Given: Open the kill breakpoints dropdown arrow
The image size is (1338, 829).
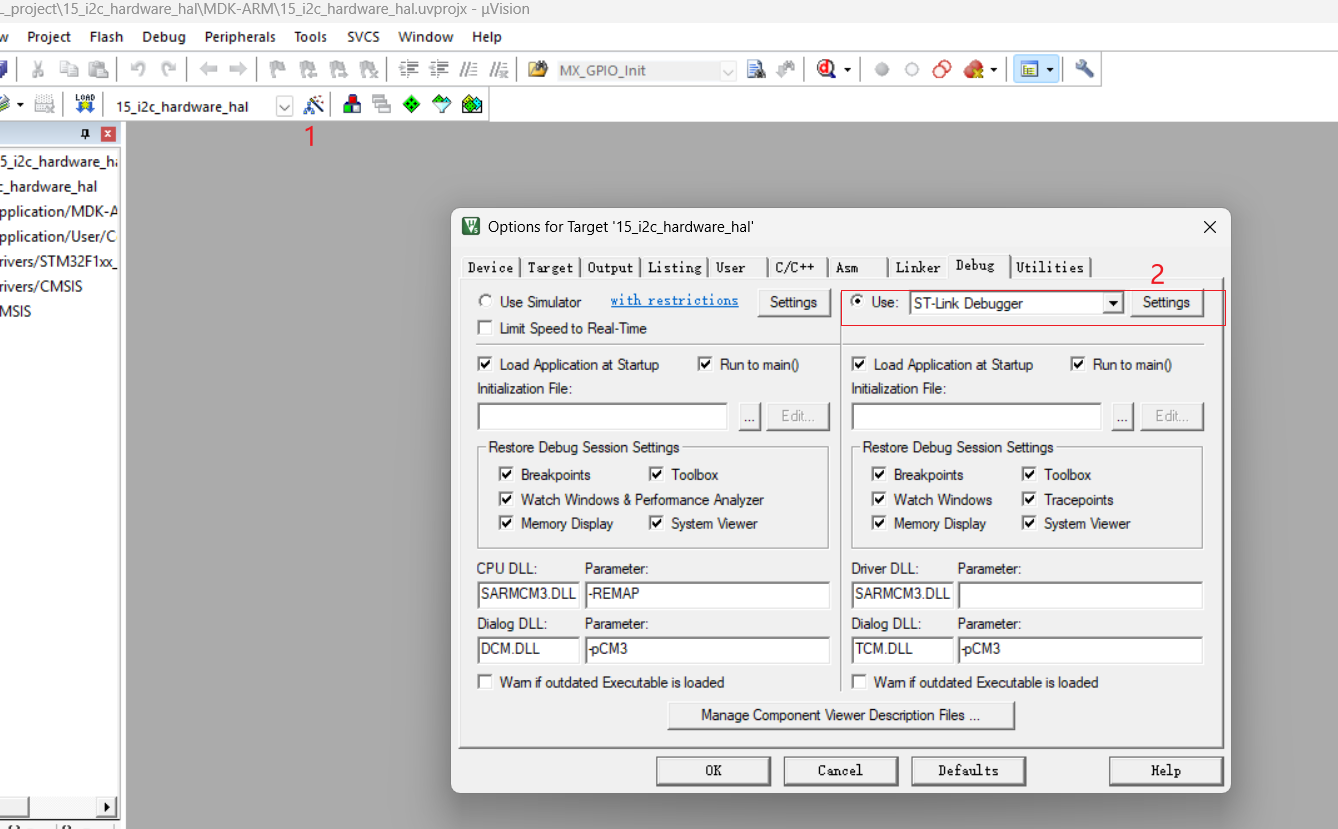Looking at the screenshot, I should pyautogui.click(x=994, y=70).
